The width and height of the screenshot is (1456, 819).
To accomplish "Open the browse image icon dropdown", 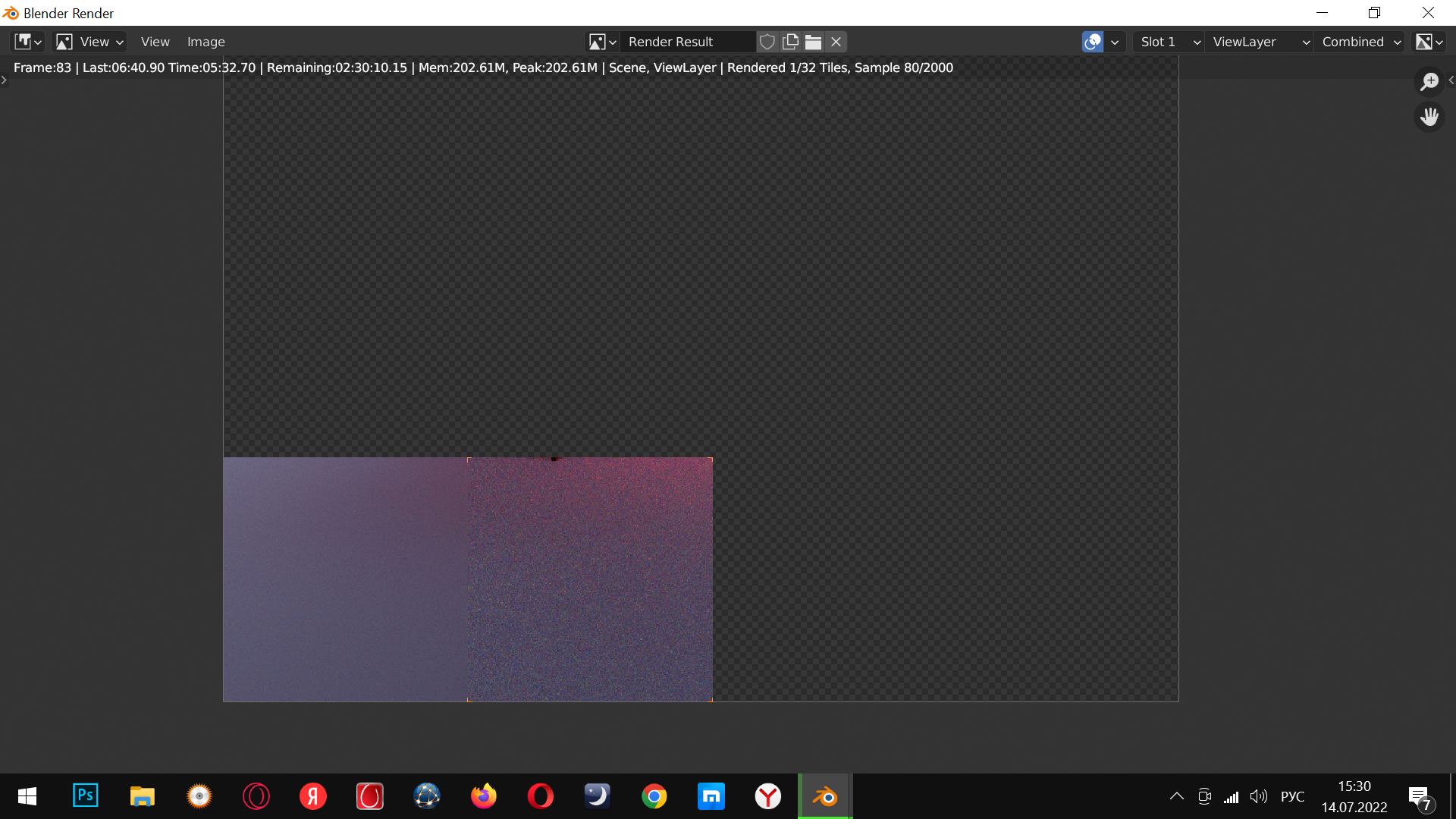I will click(x=603, y=42).
